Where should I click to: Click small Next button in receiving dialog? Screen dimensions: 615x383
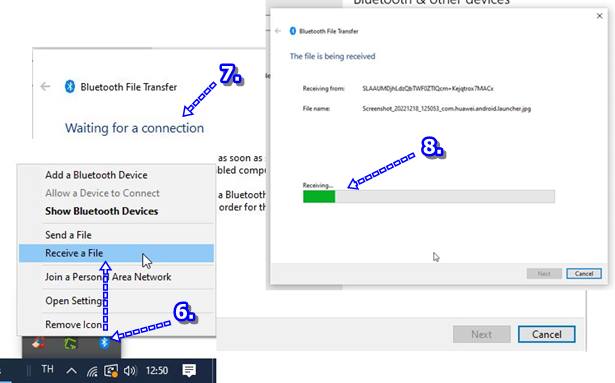[544, 274]
